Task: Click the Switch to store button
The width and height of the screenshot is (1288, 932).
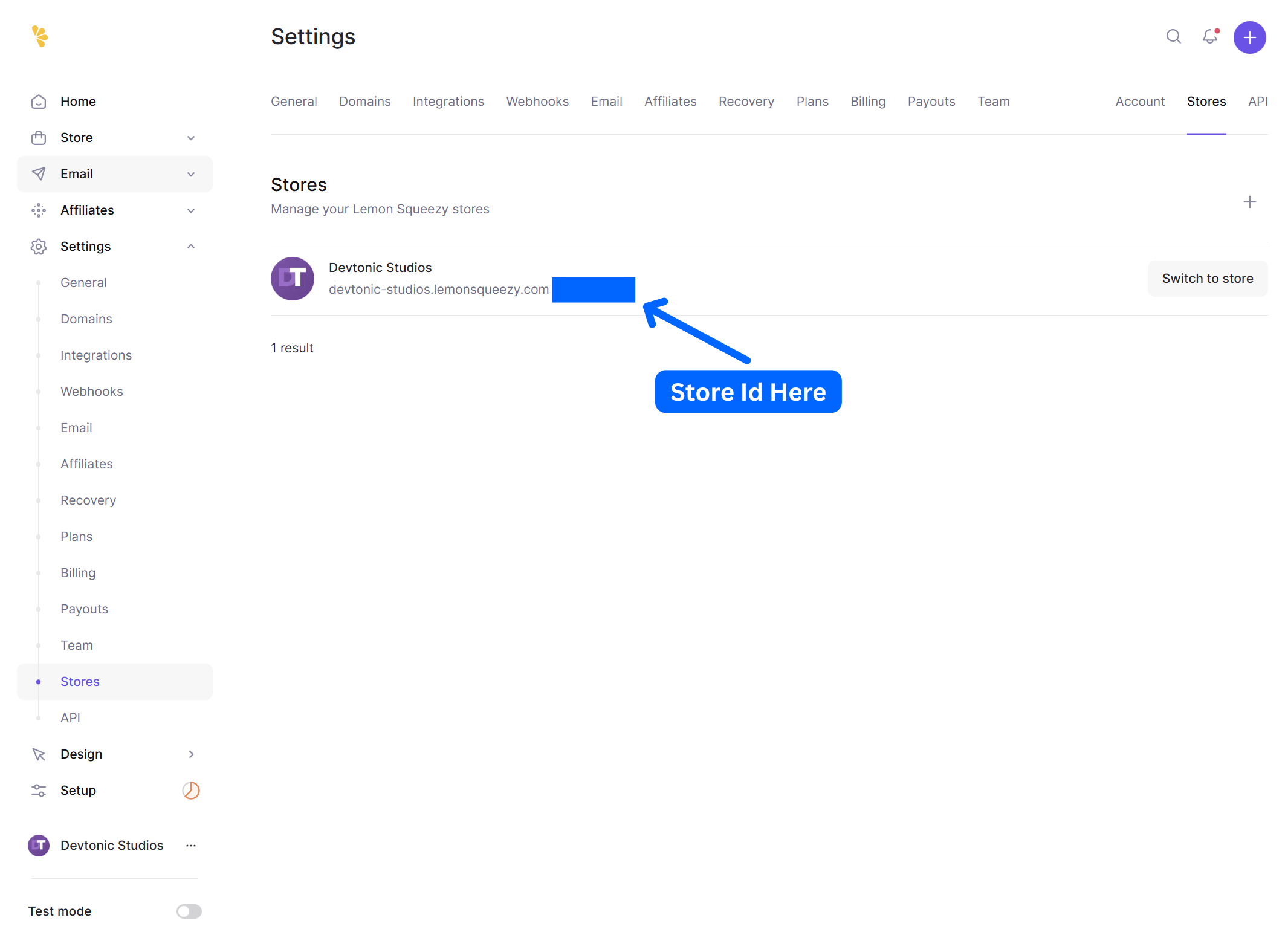Action: point(1207,279)
